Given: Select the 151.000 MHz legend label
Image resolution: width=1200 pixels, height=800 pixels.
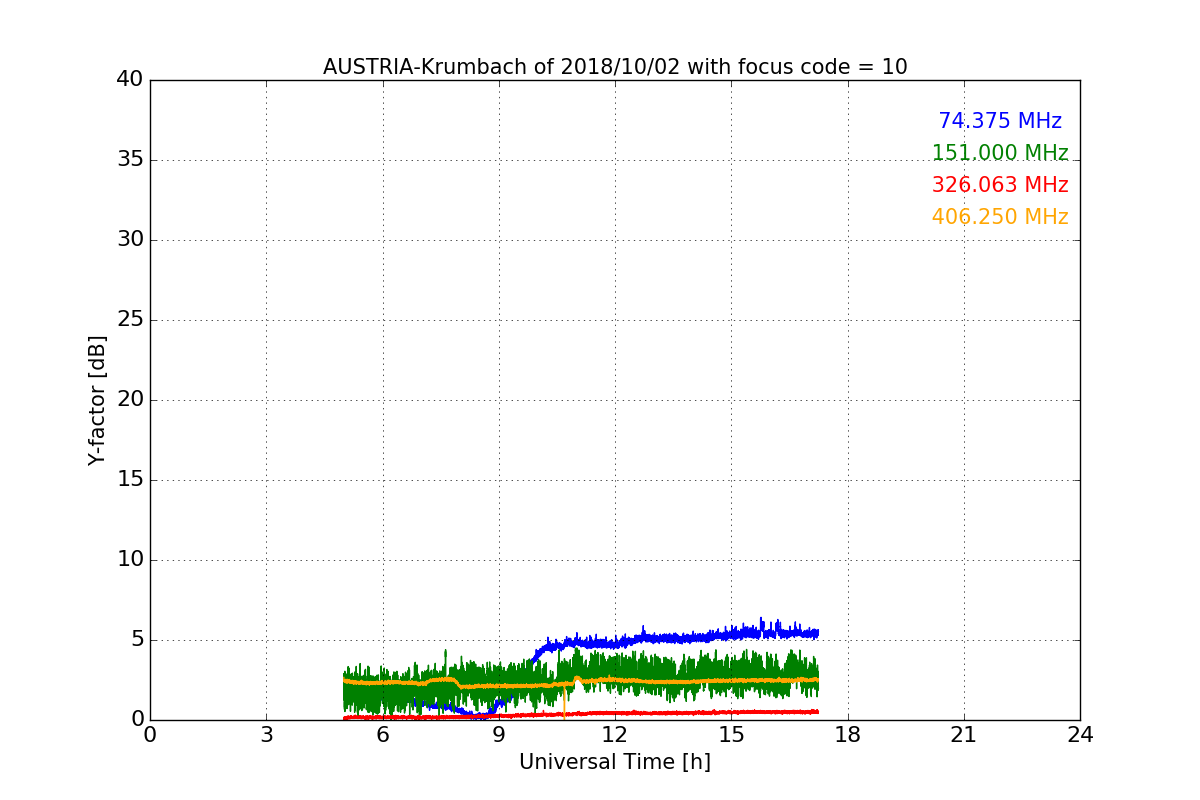Looking at the screenshot, I should (x=1000, y=153).
